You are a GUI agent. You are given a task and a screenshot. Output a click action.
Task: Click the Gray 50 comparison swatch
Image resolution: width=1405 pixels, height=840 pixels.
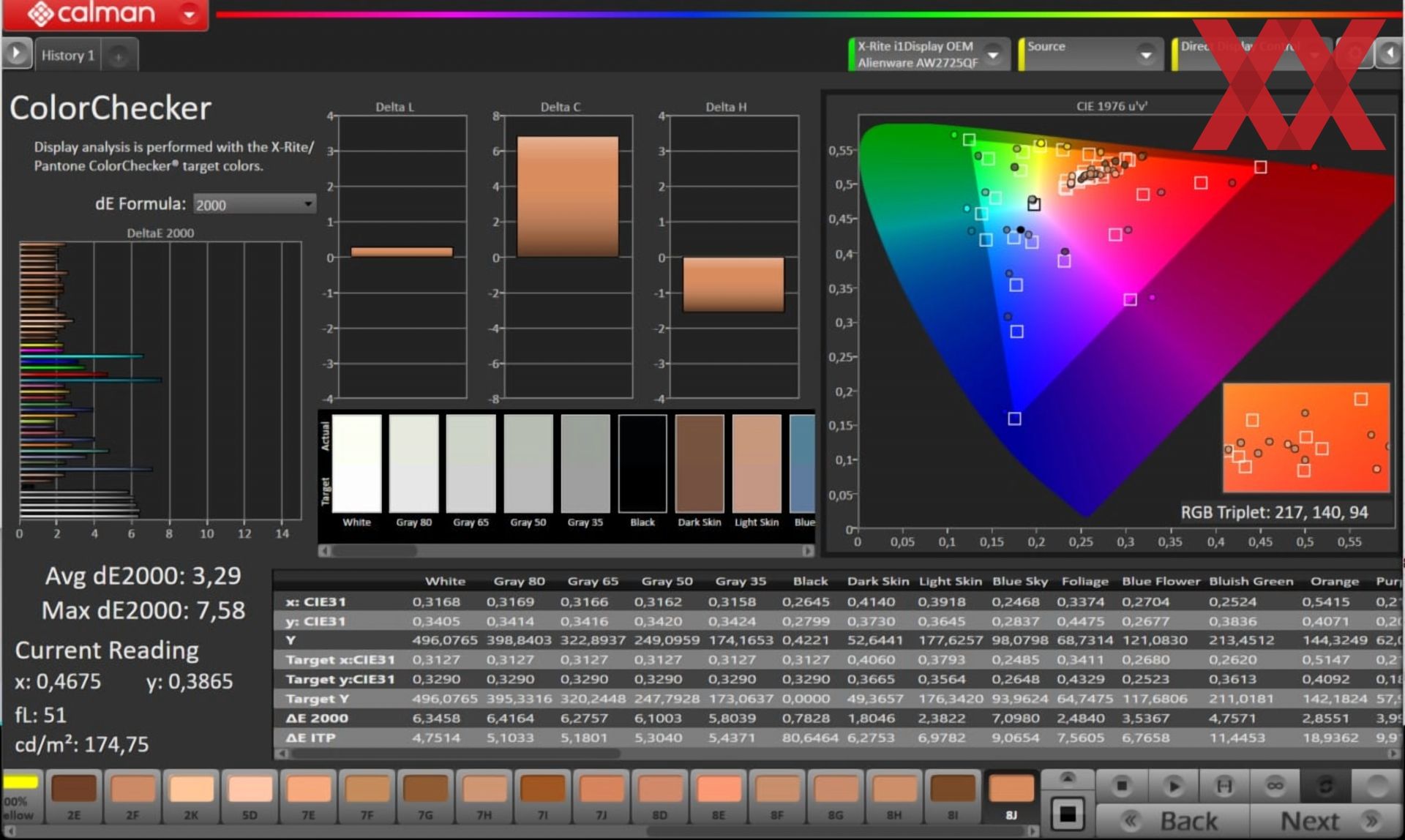[x=528, y=463]
